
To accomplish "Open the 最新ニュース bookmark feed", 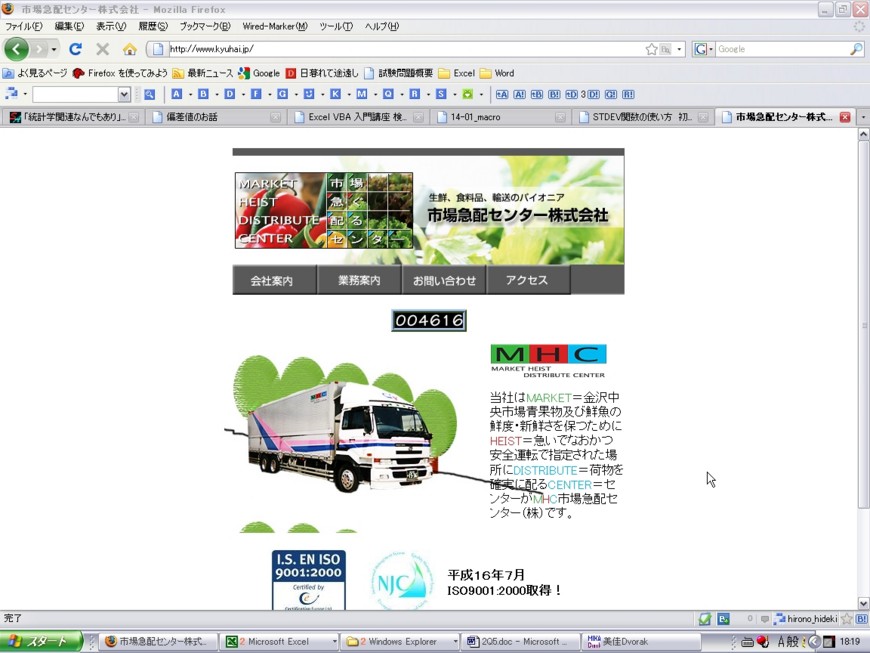I will [203, 73].
